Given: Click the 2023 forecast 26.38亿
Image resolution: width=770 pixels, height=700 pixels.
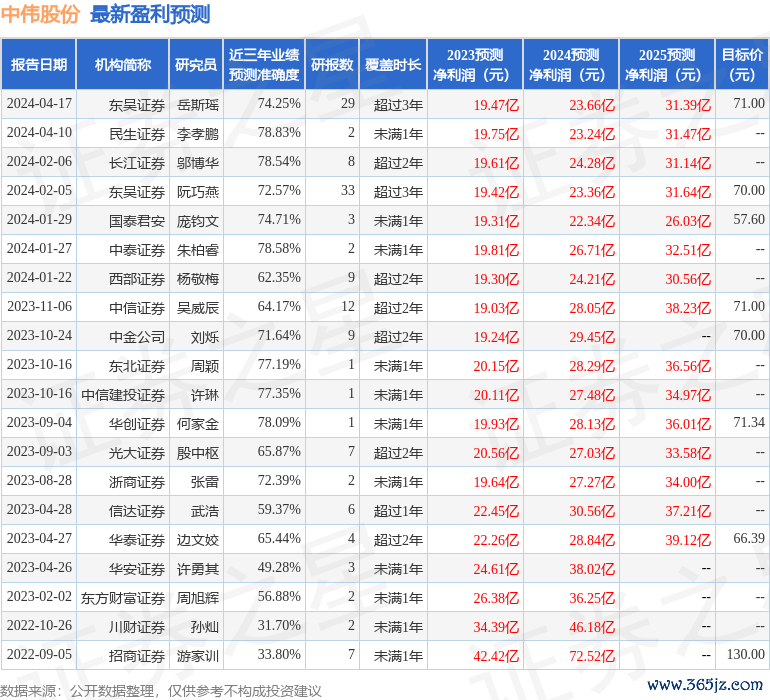Looking at the screenshot, I should (x=496, y=597).
